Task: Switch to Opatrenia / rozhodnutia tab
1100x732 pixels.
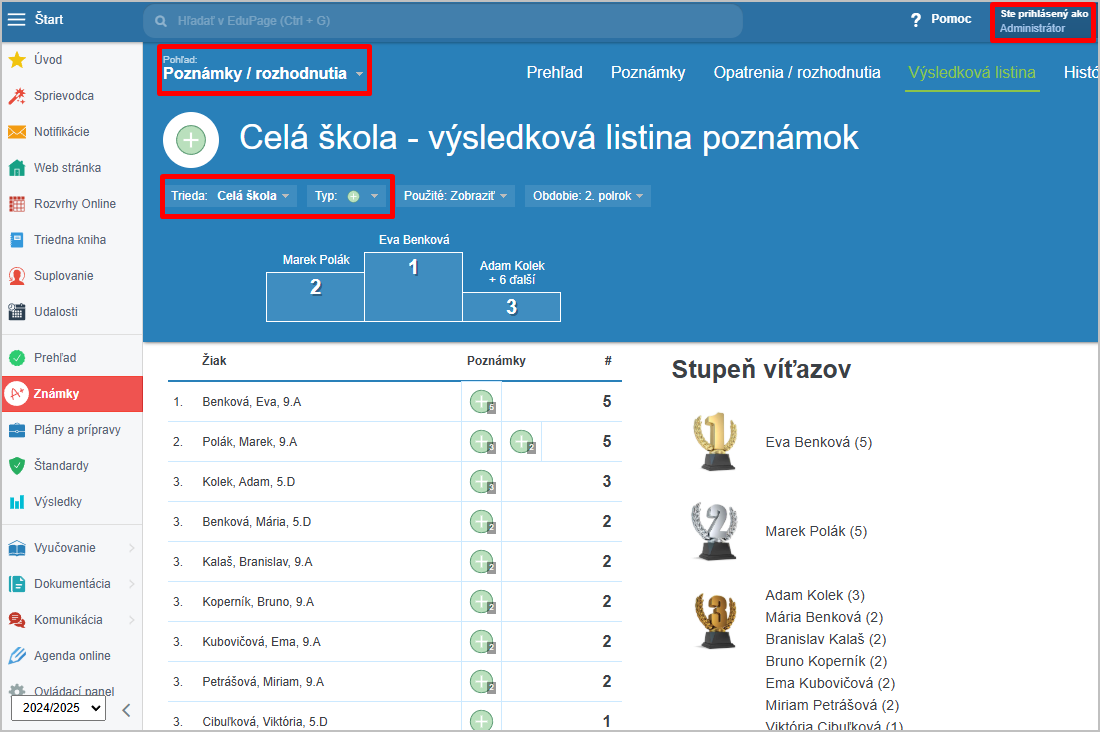Action: pos(797,72)
